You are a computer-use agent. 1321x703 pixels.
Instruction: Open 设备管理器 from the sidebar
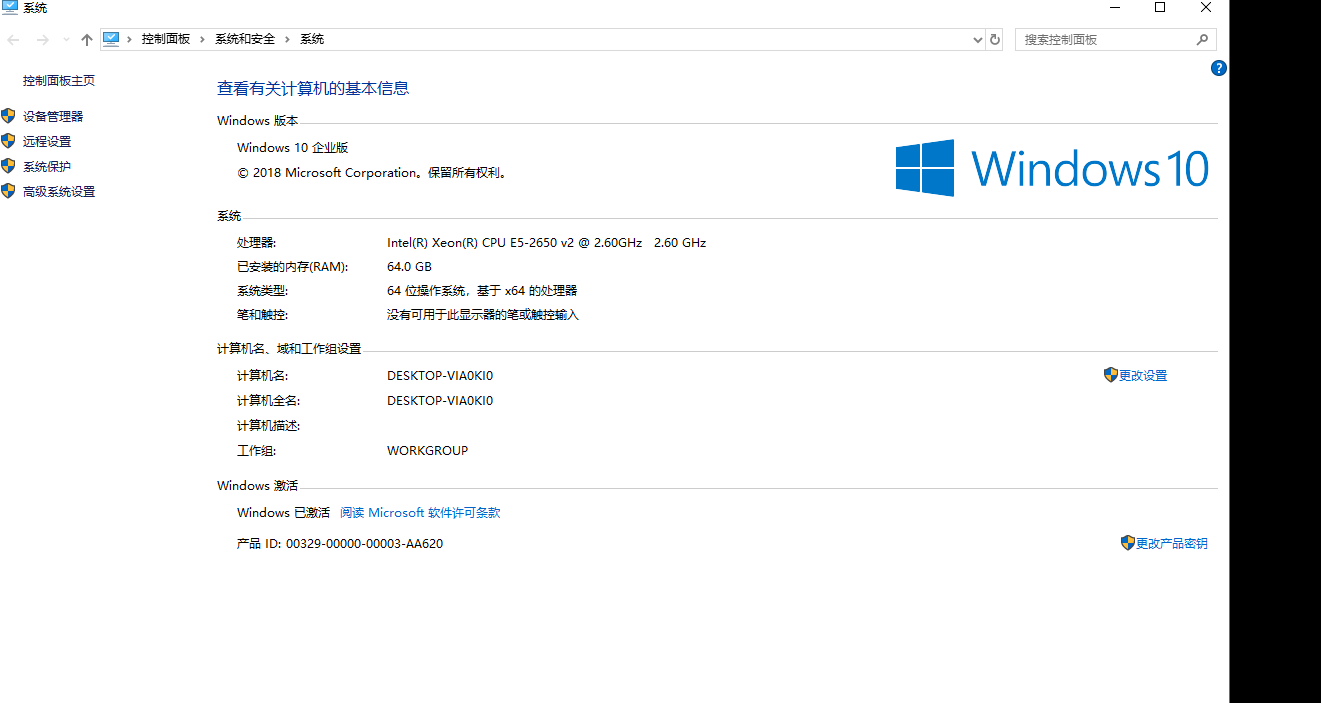pyautogui.click(x=53, y=117)
